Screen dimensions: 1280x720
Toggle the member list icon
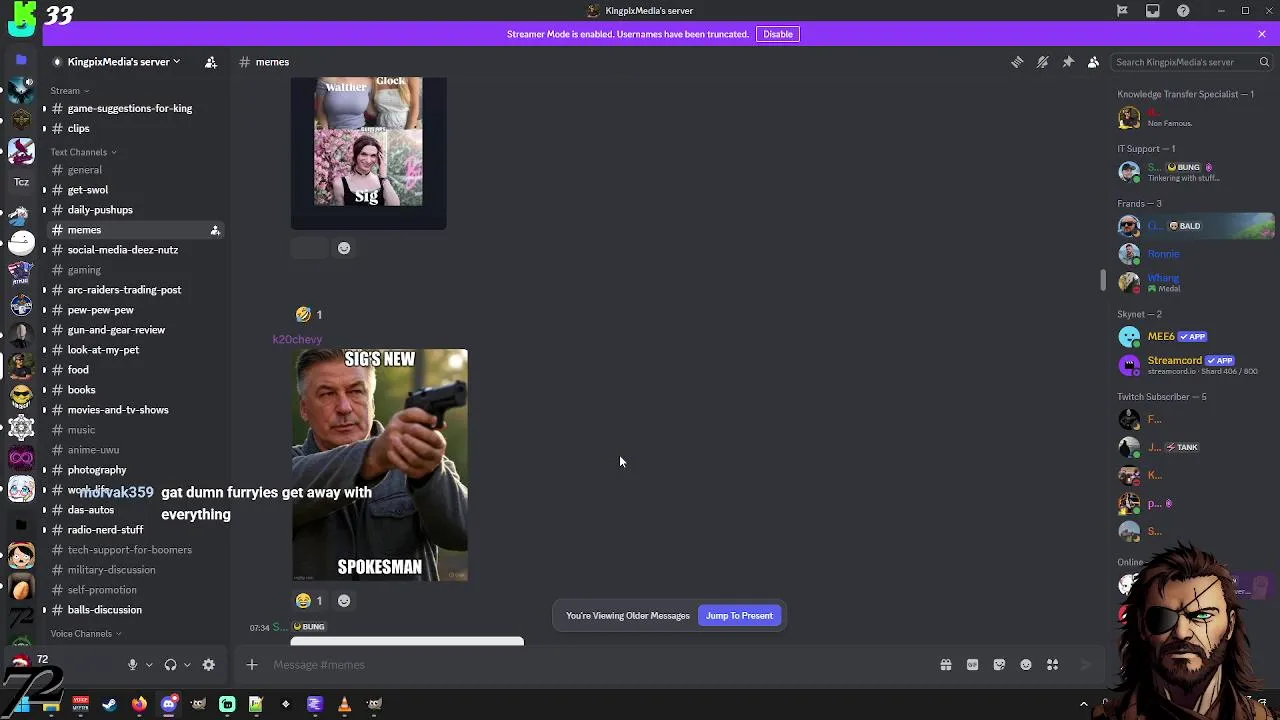click(1093, 62)
